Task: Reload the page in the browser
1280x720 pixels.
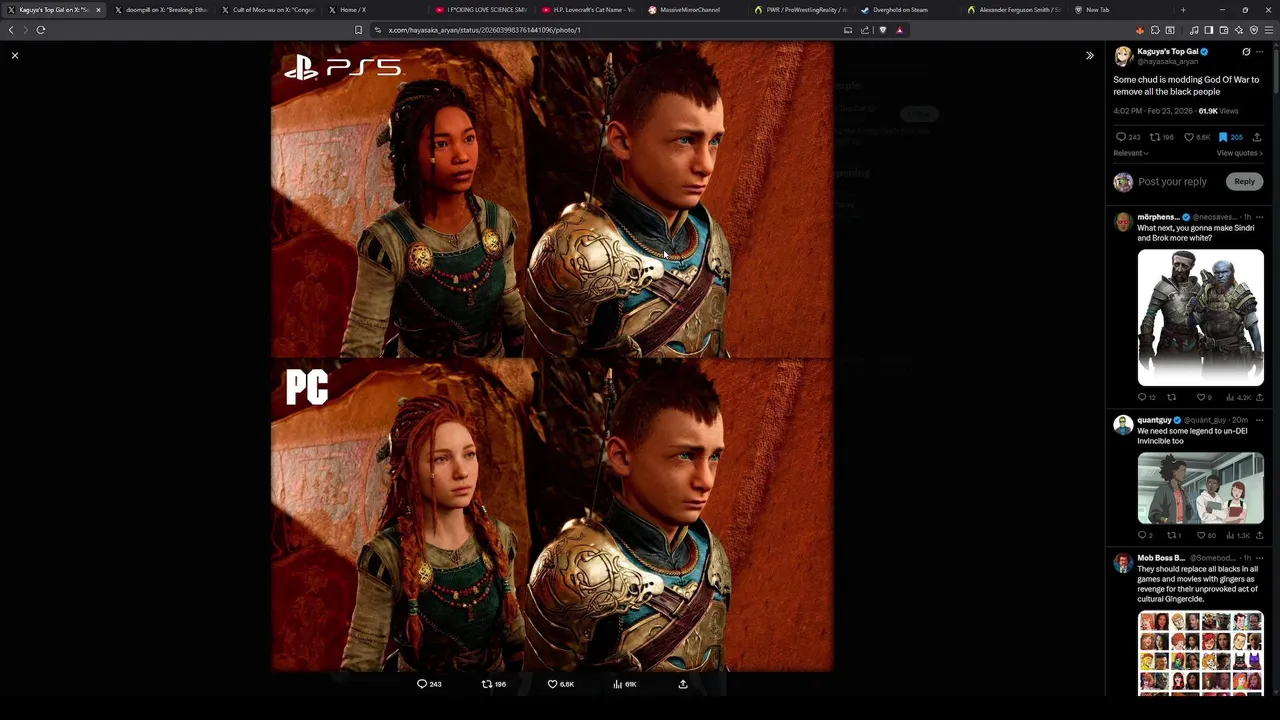Action: pos(41,30)
